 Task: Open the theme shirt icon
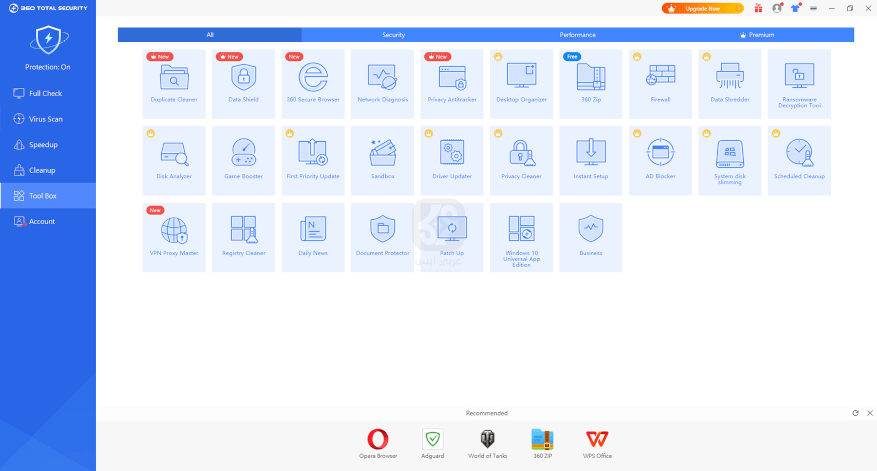click(x=795, y=8)
